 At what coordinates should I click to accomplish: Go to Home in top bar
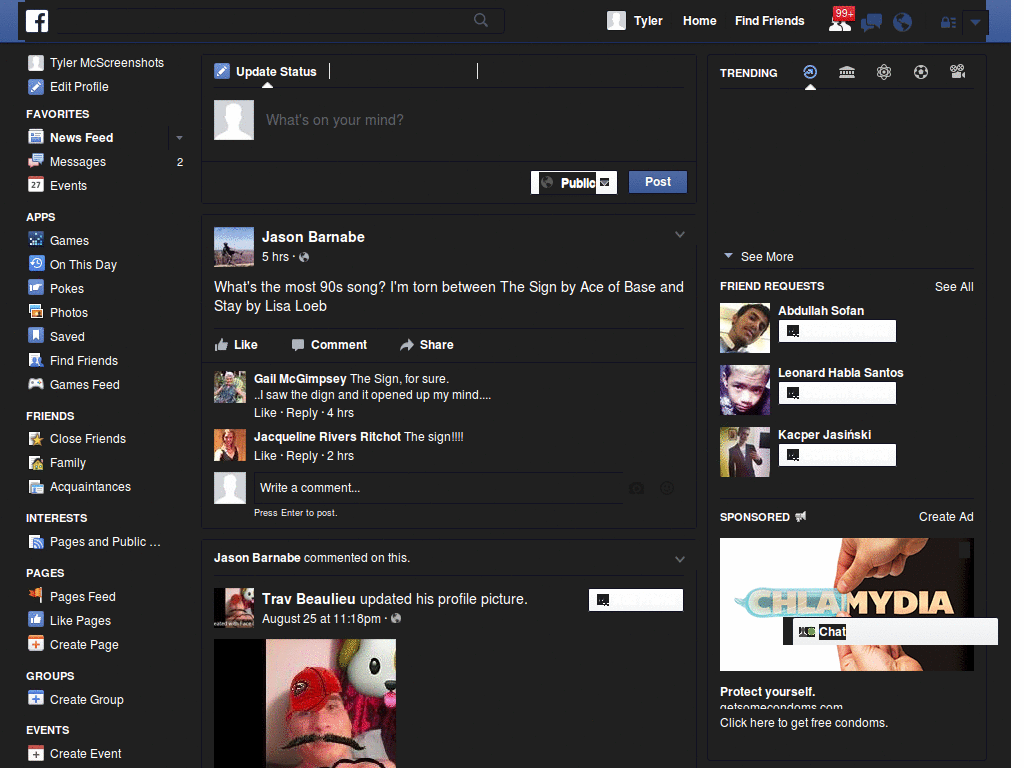[699, 21]
